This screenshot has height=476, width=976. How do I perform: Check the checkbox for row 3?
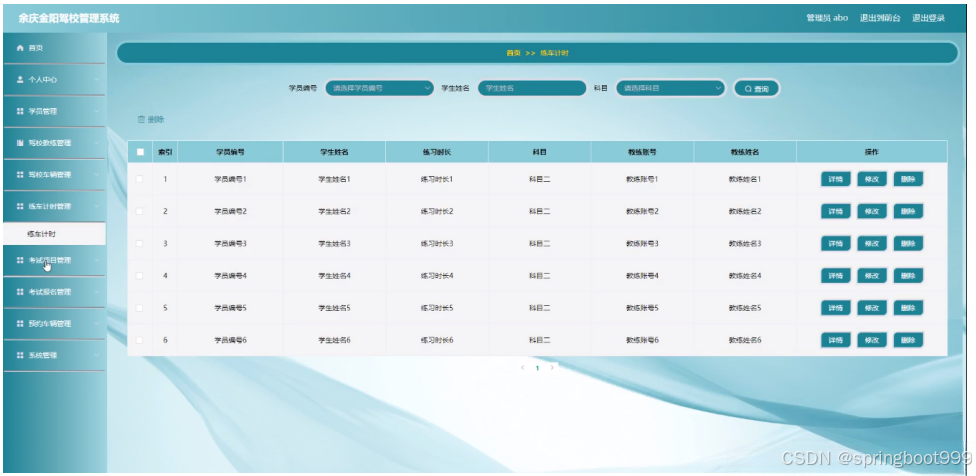click(139, 243)
